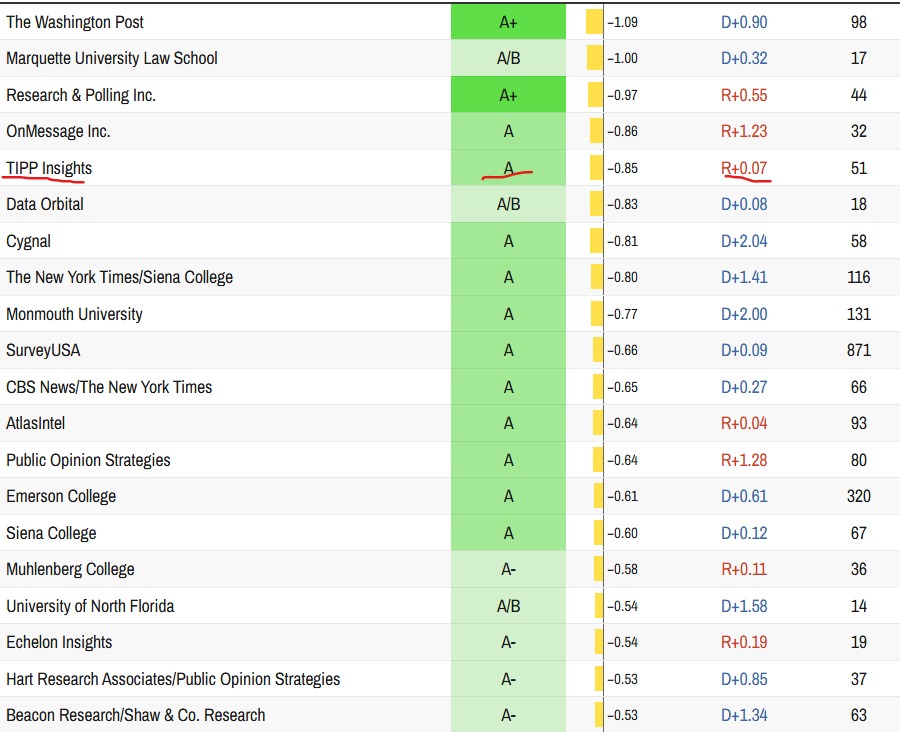
Task: Click the -0.86 score for OnMessage Inc.
Action: point(622,131)
